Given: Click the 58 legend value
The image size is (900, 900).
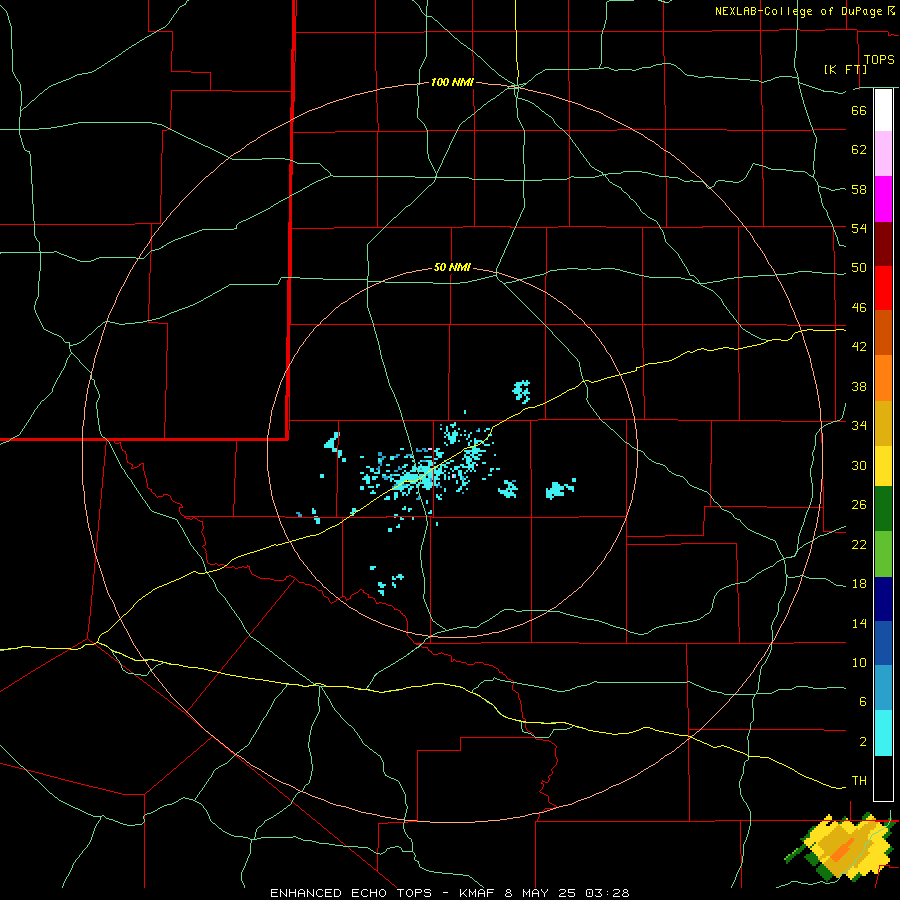Looking at the screenshot, I should (859, 189).
